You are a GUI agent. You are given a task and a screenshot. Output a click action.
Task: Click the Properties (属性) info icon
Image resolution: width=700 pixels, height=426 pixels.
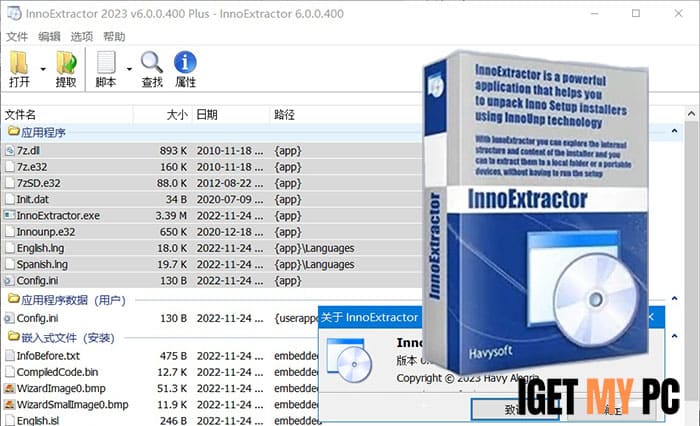[x=185, y=63]
